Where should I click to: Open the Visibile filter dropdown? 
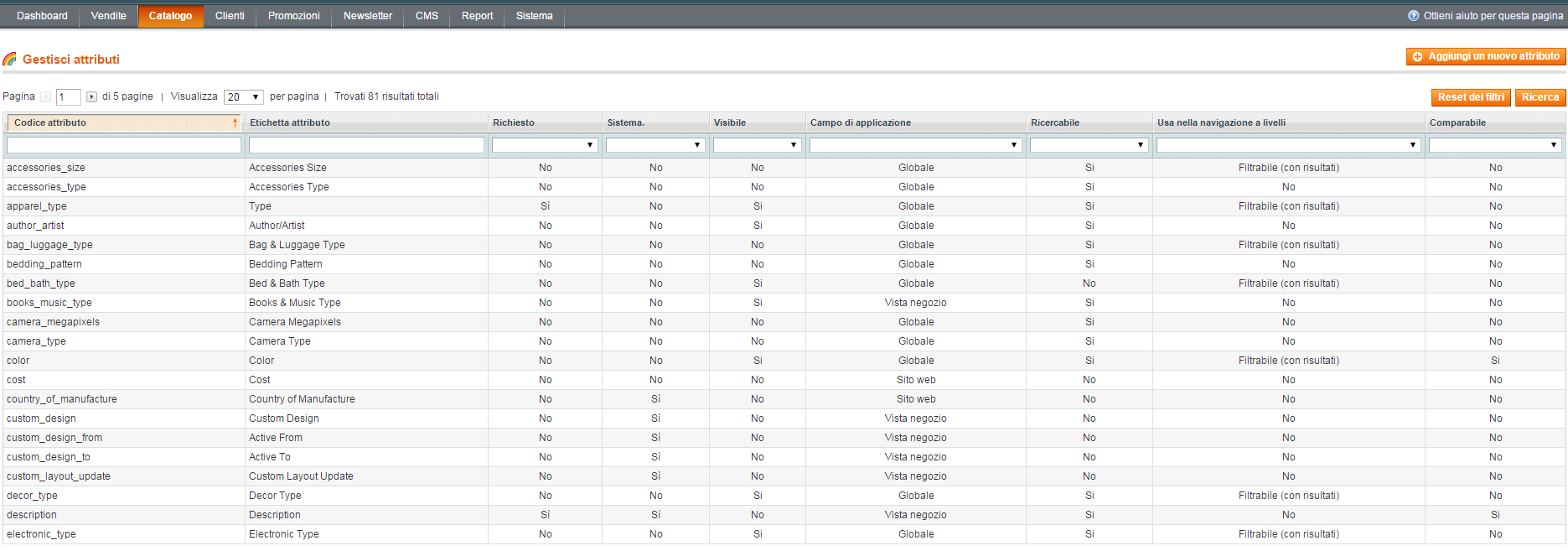757,145
